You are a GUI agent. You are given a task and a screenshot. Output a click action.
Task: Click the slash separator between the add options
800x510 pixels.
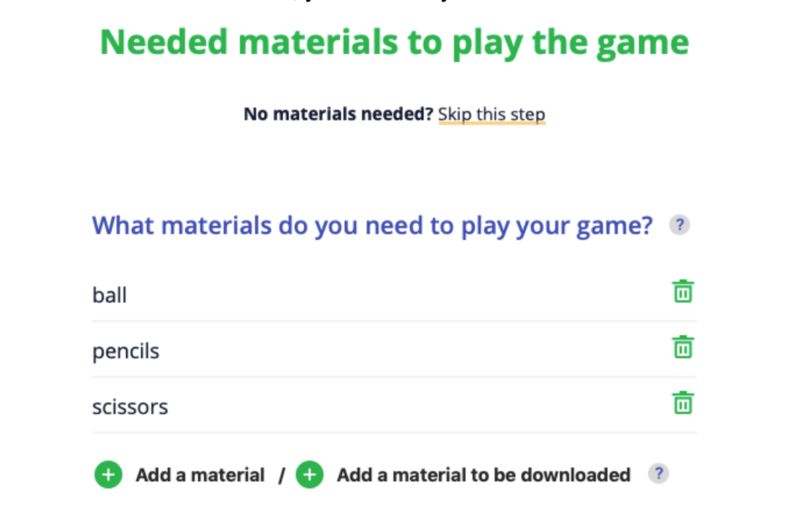point(282,476)
